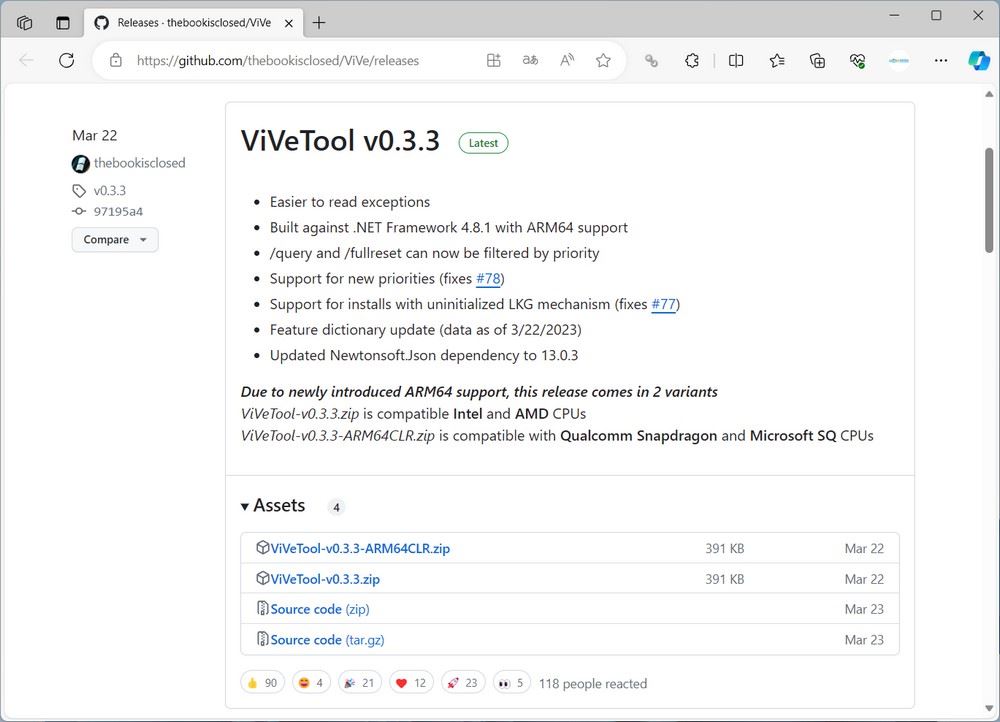
Task: Open Collections panel
Action: pyautogui.click(x=817, y=61)
